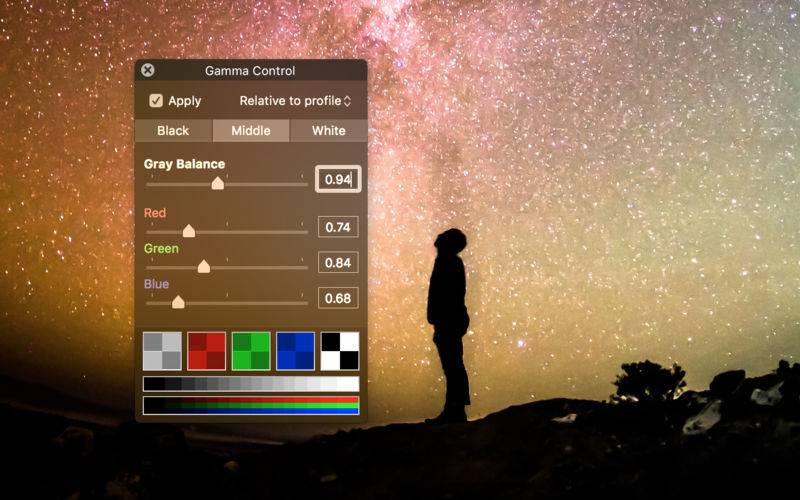This screenshot has width=800, height=500.
Task: Click the Blue value field 0.68
Action: [x=338, y=298]
